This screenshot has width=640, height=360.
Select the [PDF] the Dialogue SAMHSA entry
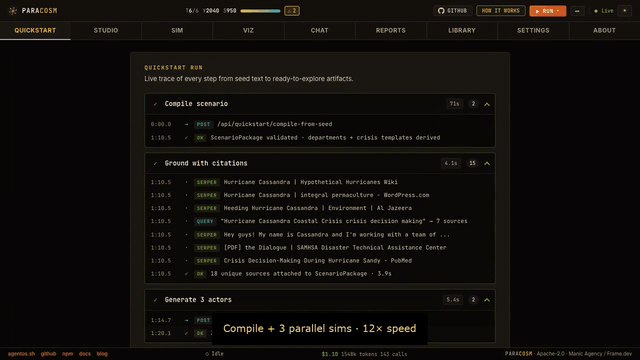click(x=335, y=248)
